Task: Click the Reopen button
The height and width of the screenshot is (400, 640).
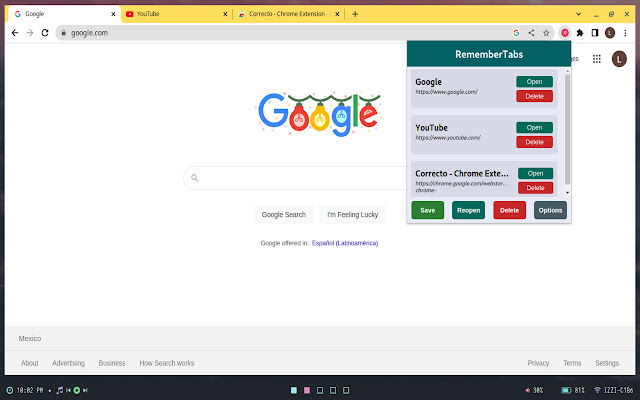Action: 468,210
